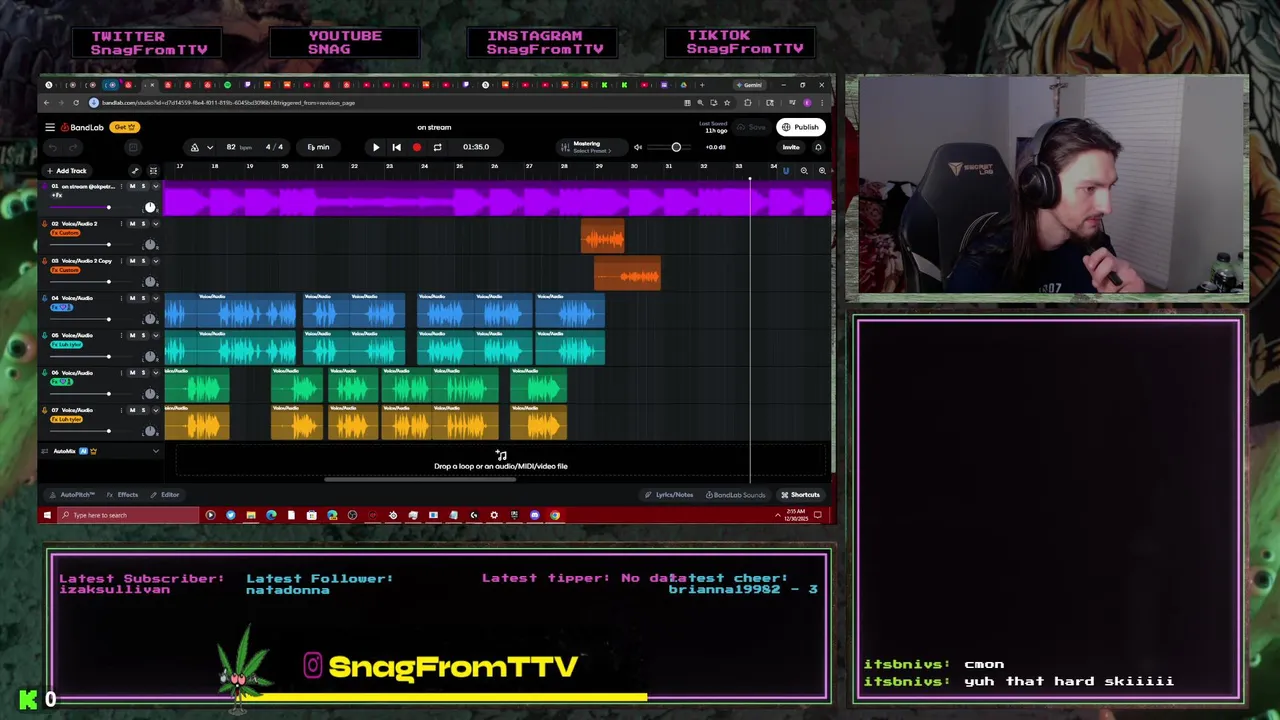Start playback with the Play button
The image size is (1280, 720).
tap(376, 147)
